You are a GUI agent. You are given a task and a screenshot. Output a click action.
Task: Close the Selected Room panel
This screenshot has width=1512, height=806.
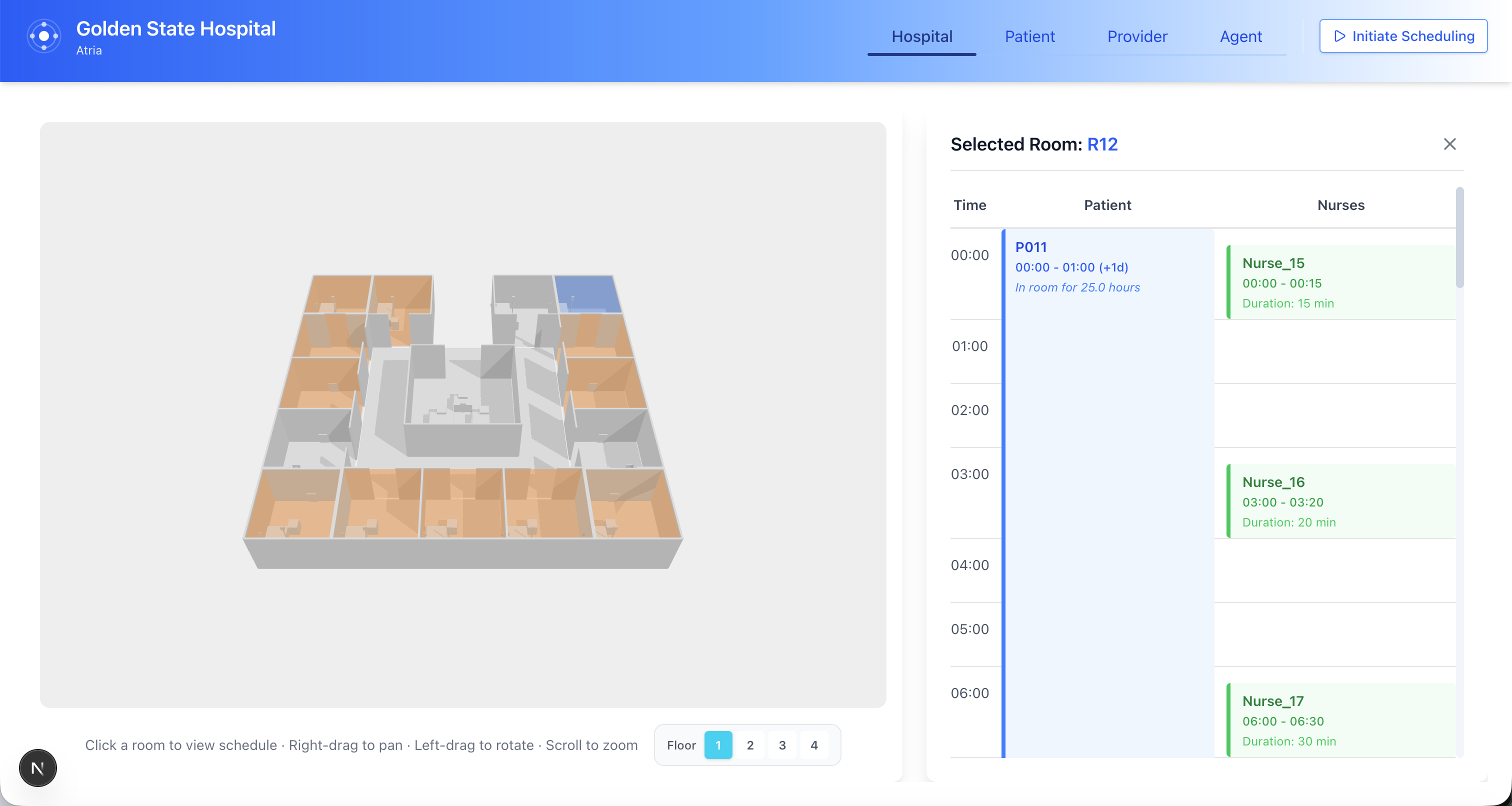coord(1449,144)
